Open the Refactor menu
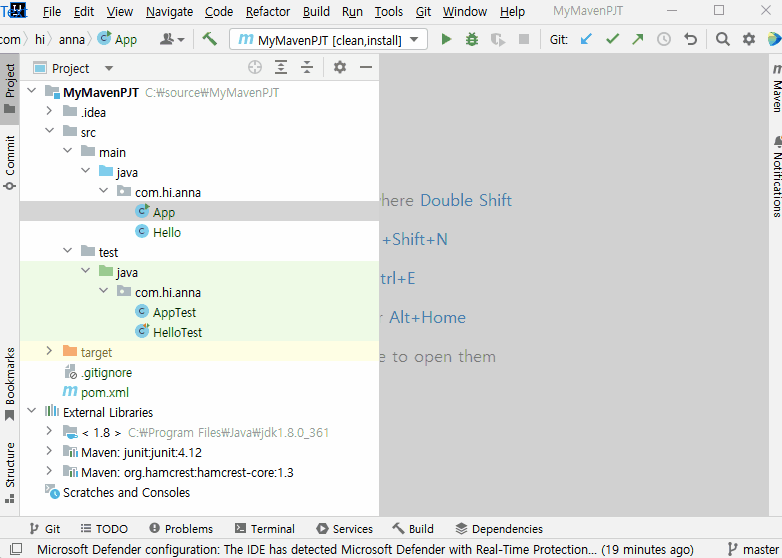Viewport: 782px width, 558px height. 267,11
